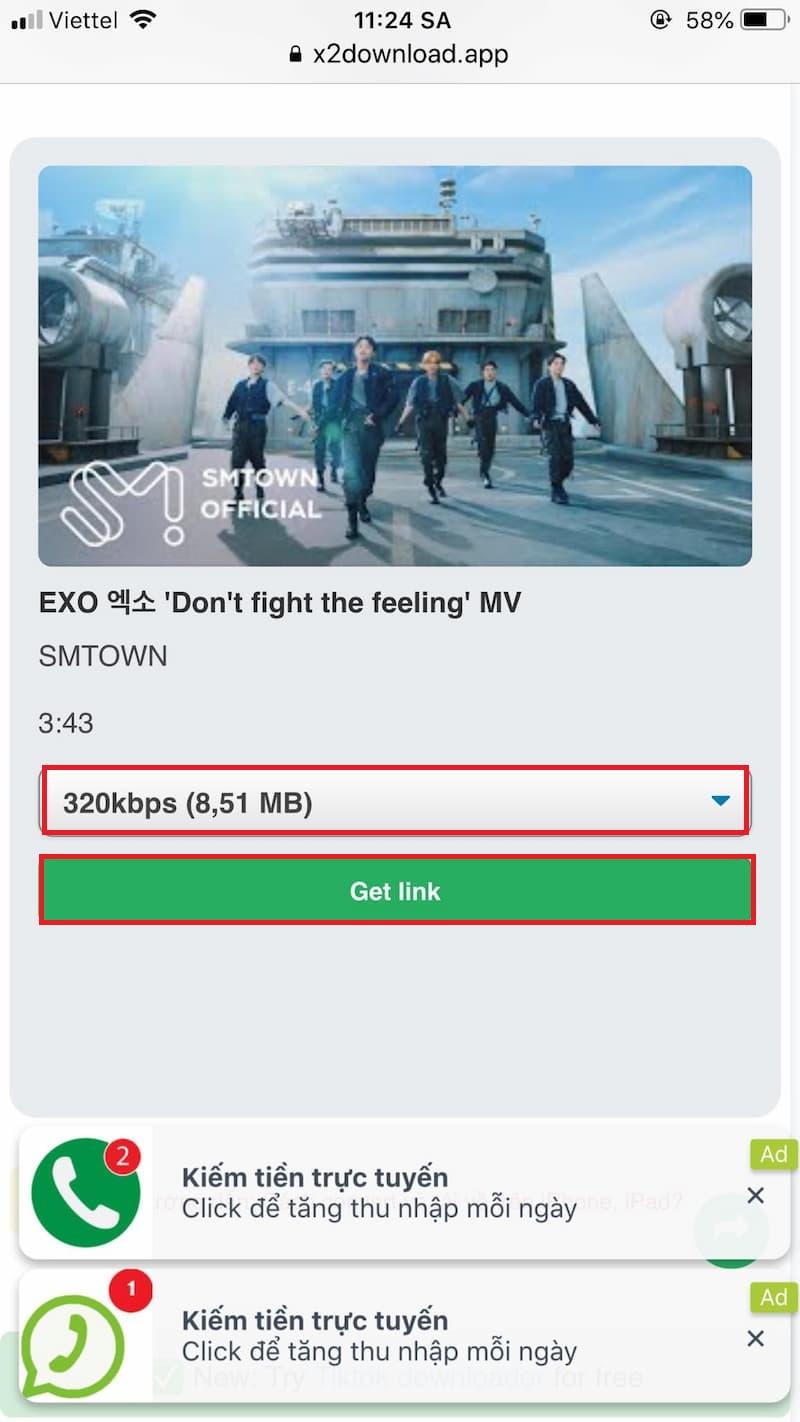800x1422 pixels.
Task: Open the Kiếm tiền trực tuyến text in the WhatsApp ad
Action: point(314,1320)
